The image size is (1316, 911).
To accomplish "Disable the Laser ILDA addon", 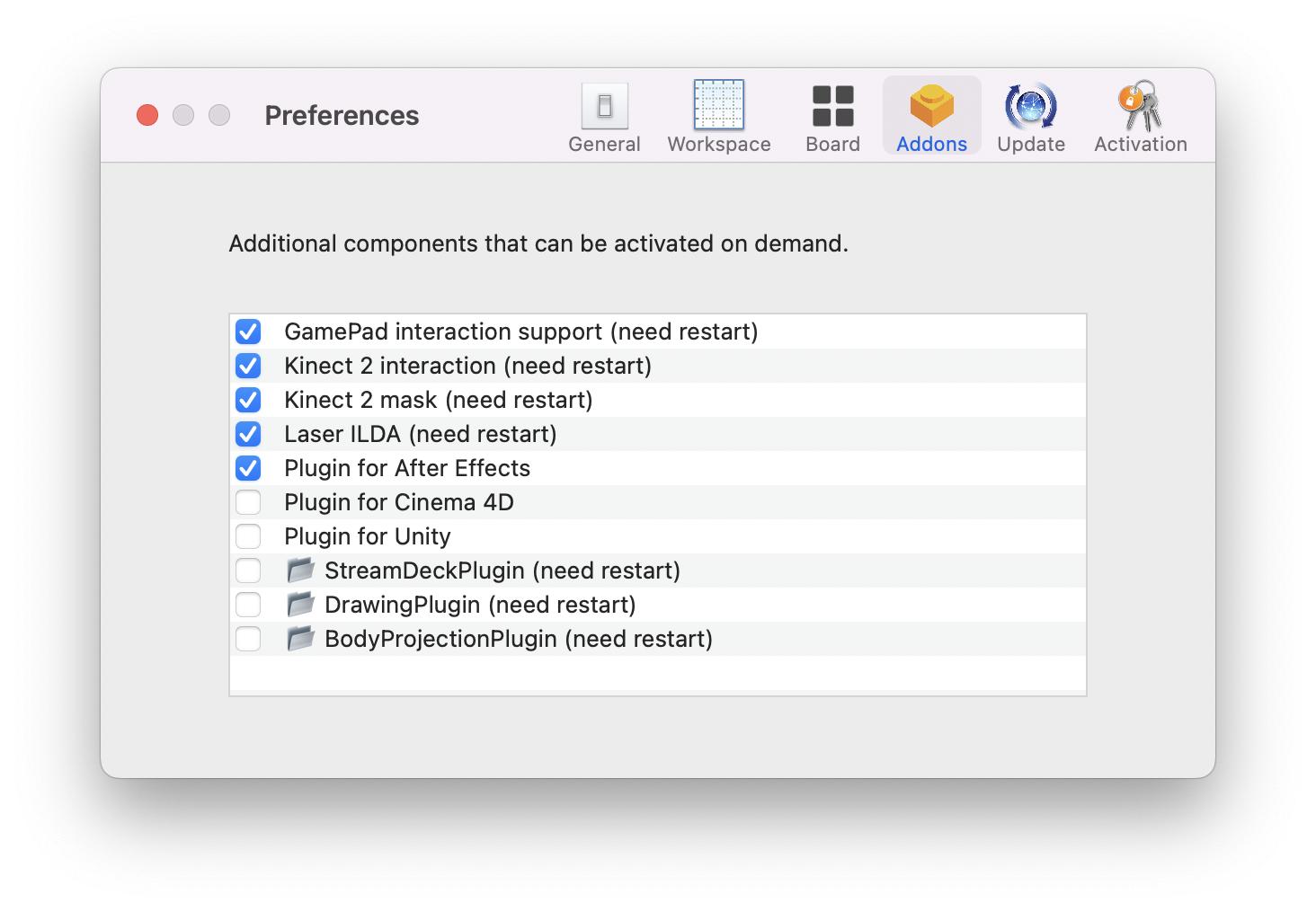I will [x=248, y=434].
